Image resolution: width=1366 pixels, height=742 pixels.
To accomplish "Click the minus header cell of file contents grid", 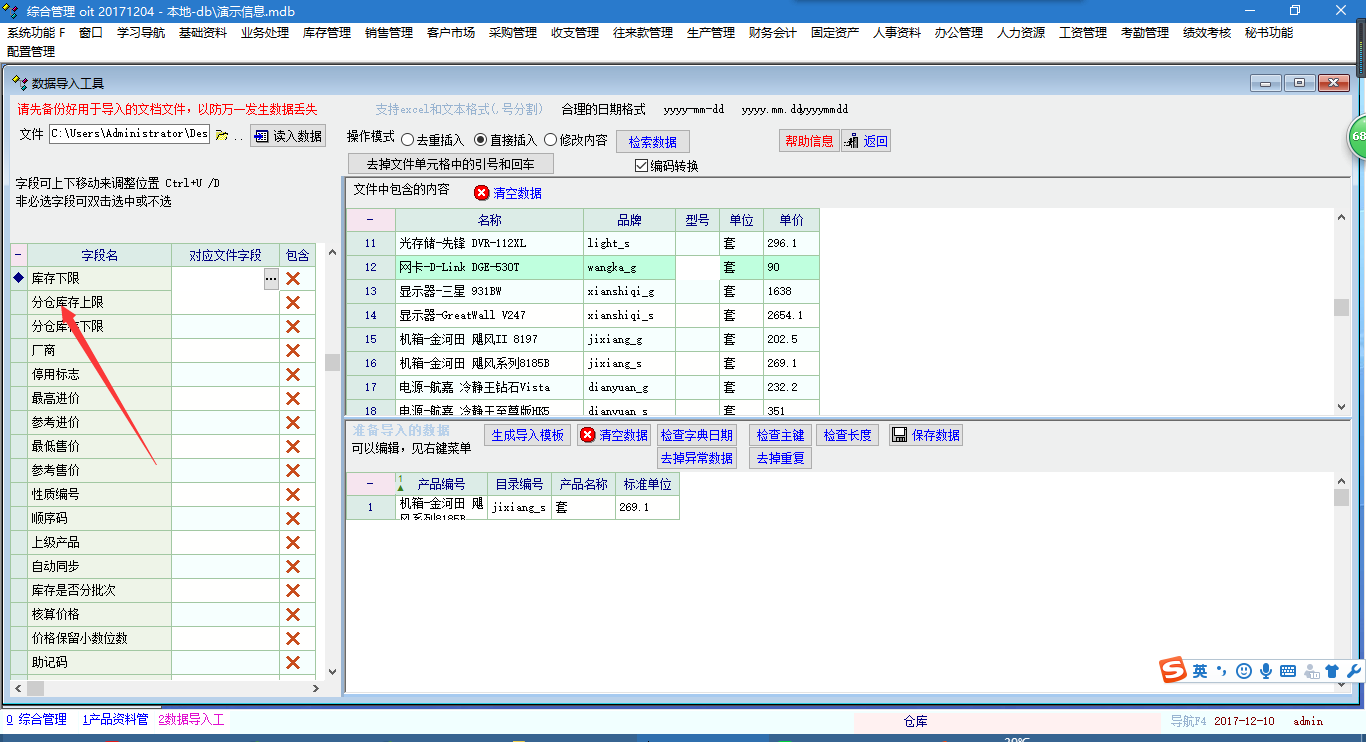I will [370, 220].
